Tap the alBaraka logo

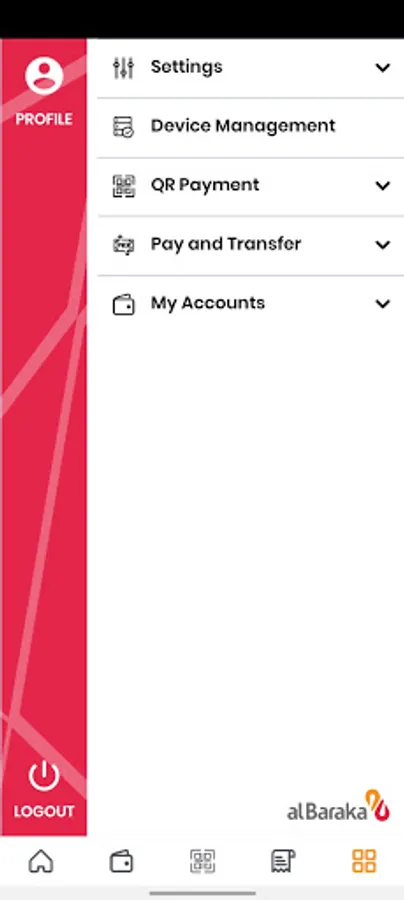click(339, 806)
